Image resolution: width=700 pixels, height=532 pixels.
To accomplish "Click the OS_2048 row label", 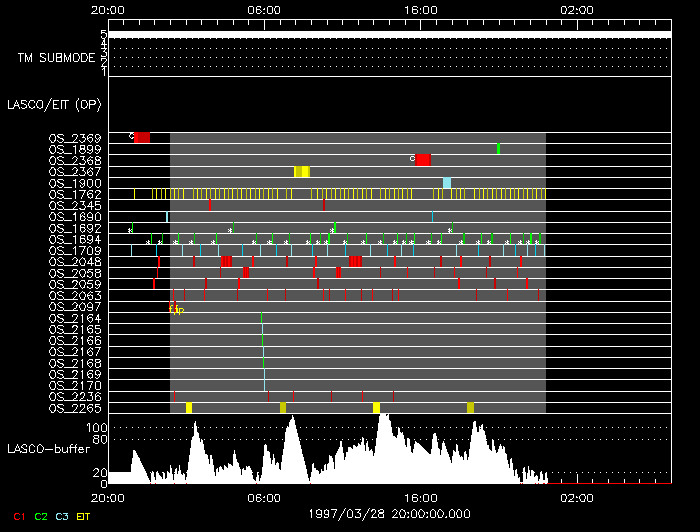I will pos(75,262).
